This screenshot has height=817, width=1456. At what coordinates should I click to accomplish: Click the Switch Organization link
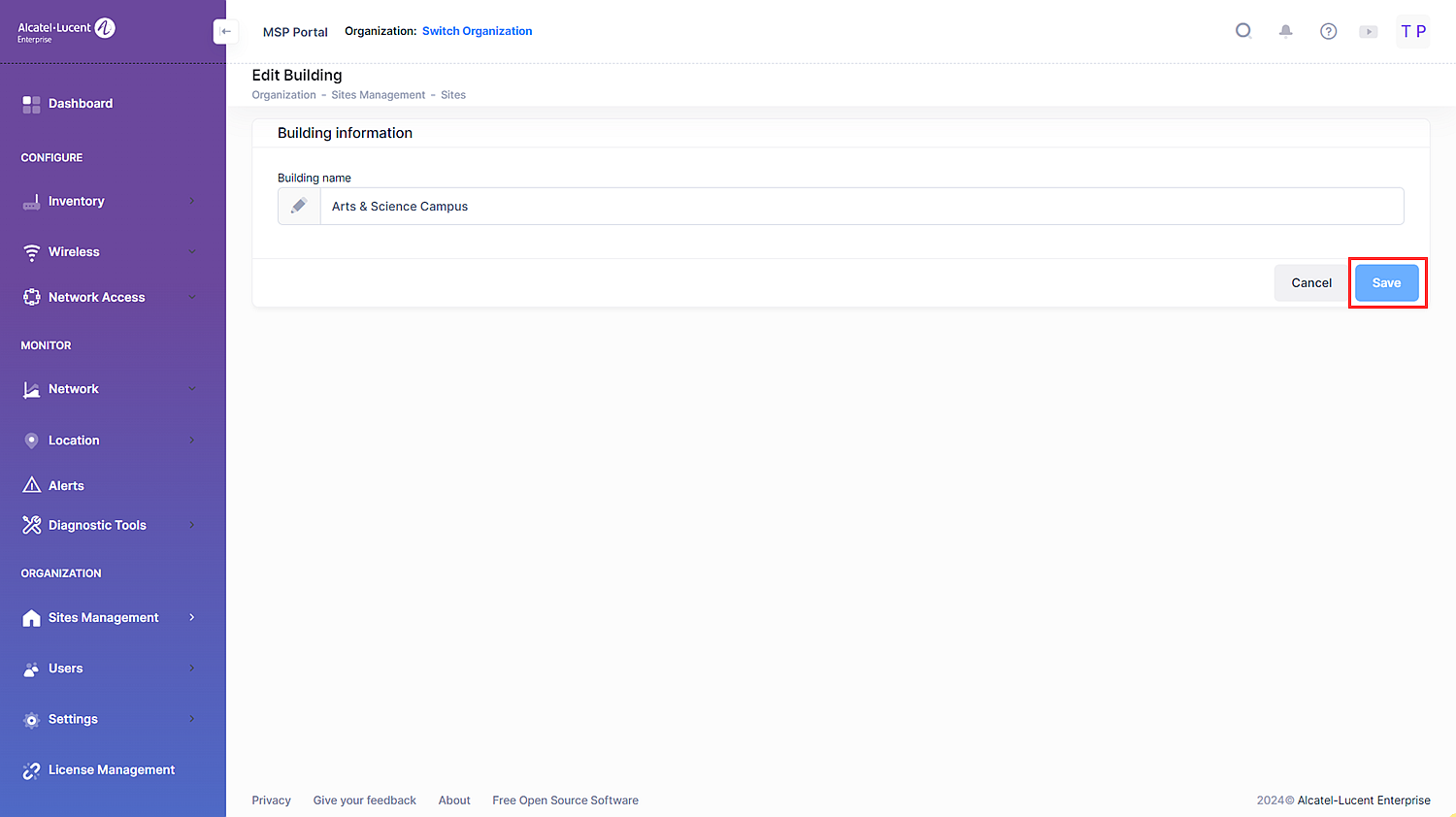477,31
